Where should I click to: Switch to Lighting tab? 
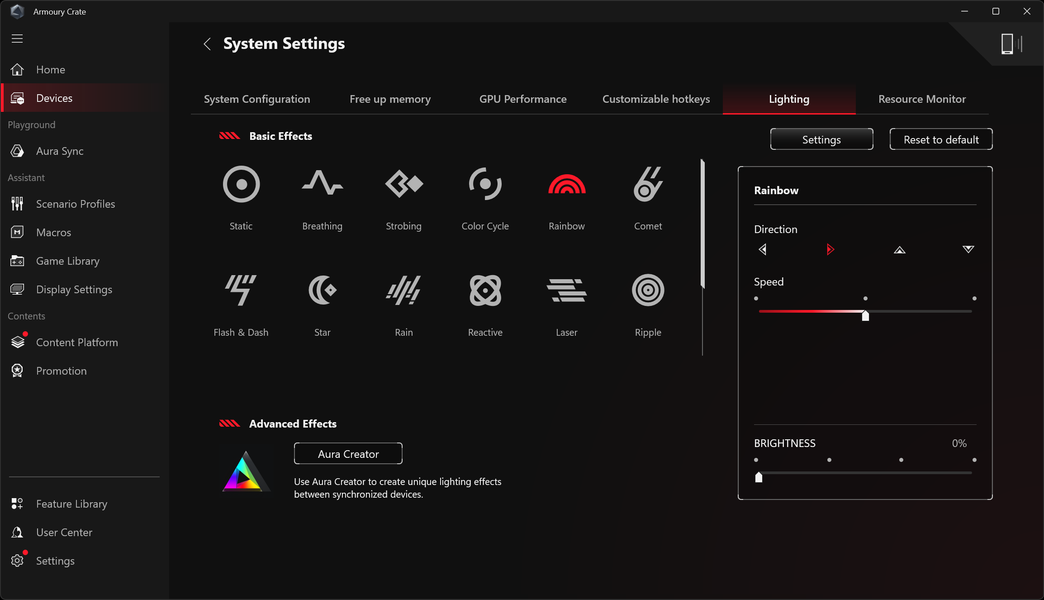click(789, 99)
